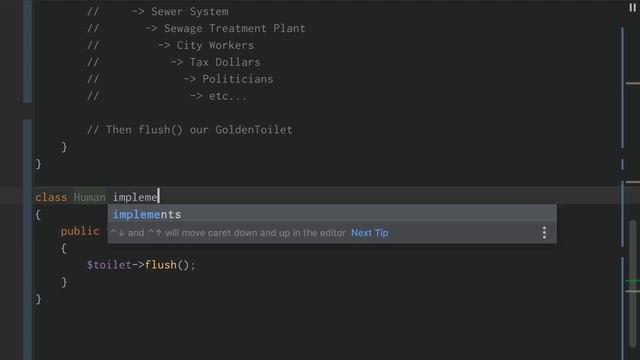Open the completion popup options menu
Screen dimensions: 640x360
544,233
